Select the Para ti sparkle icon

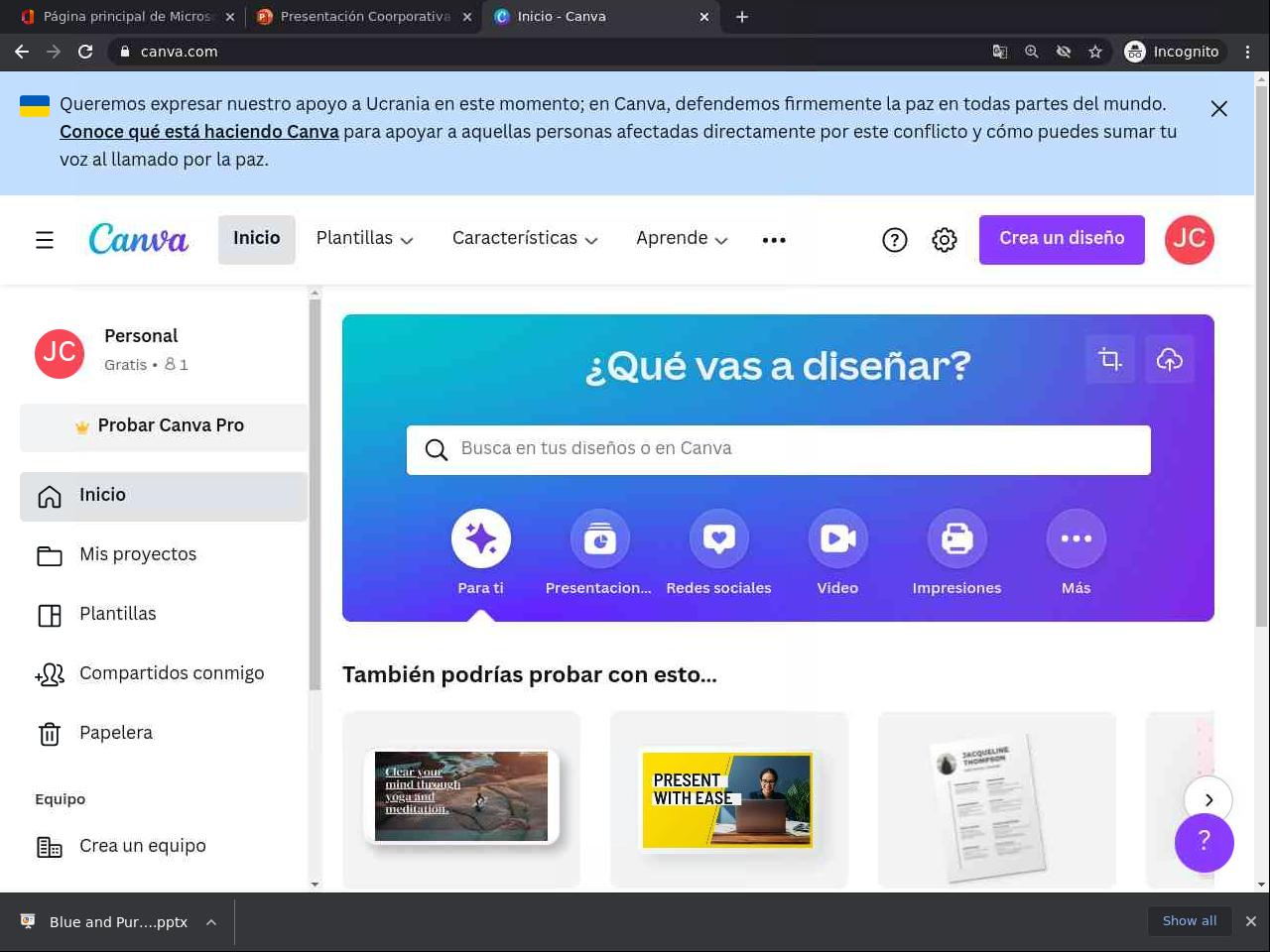point(481,538)
